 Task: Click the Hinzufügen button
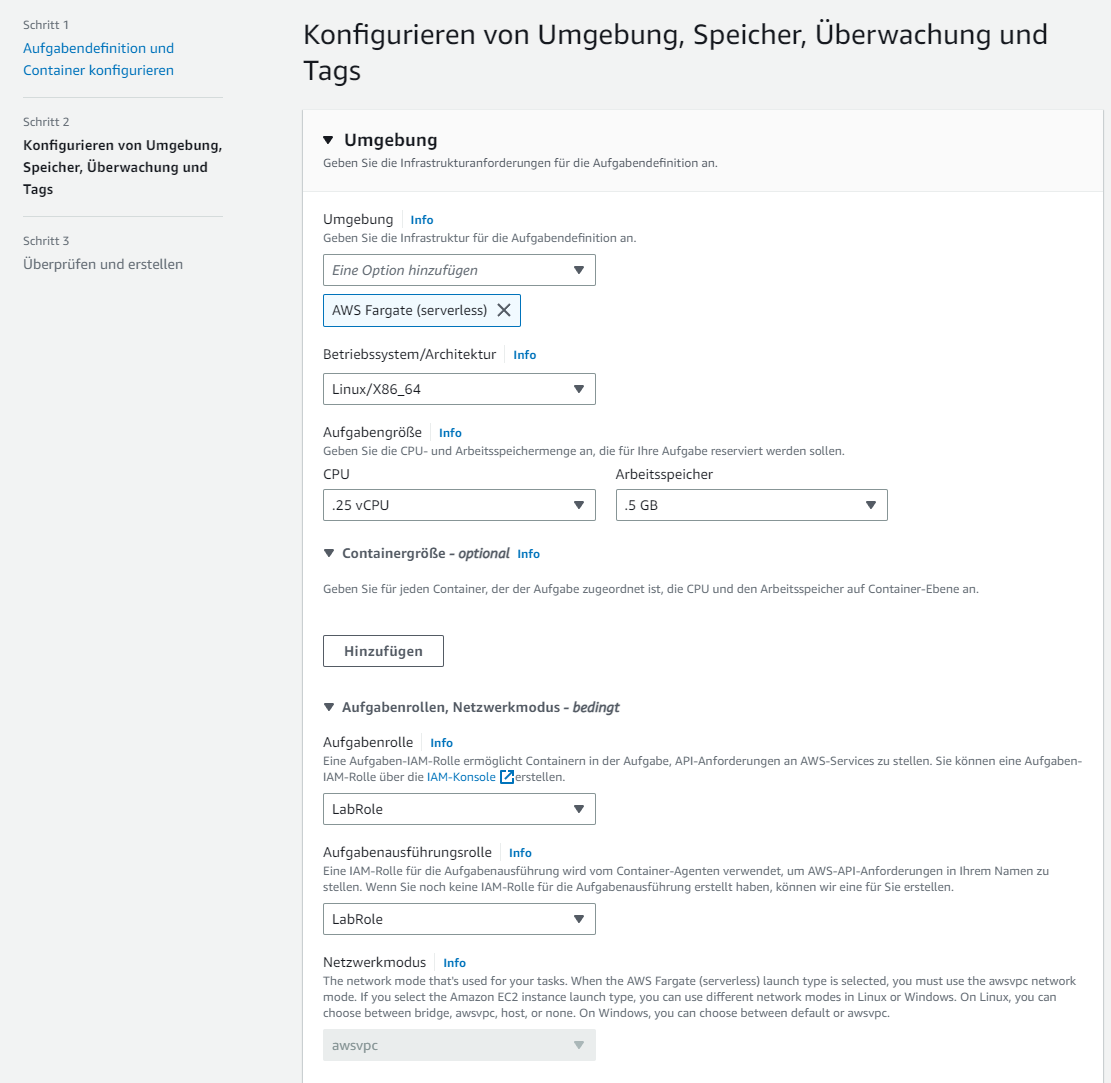click(x=383, y=651)
